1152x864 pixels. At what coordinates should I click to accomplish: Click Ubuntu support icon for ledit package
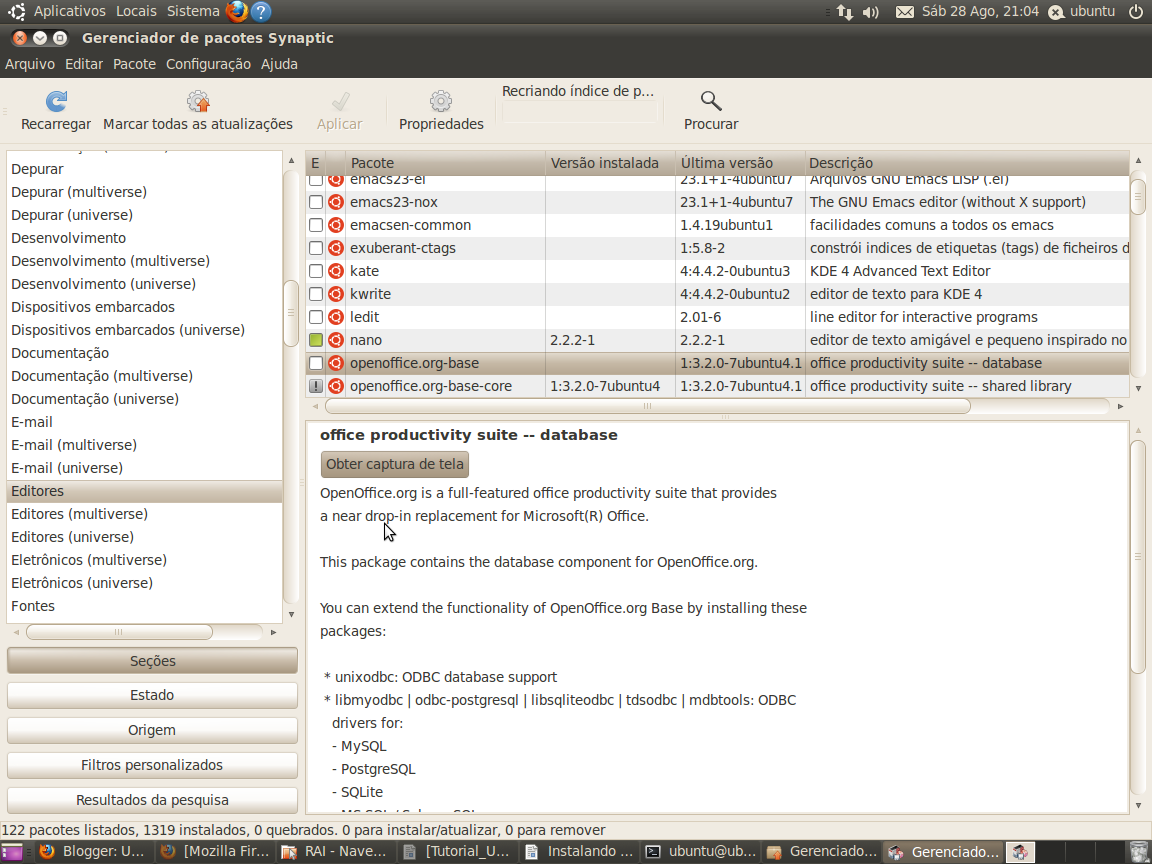tap(336, 317)
